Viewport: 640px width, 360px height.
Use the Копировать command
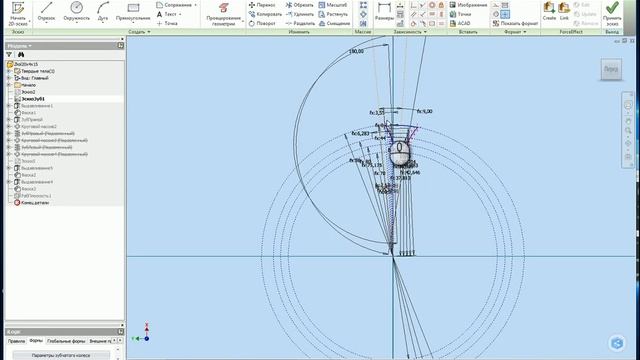[265, 14]
